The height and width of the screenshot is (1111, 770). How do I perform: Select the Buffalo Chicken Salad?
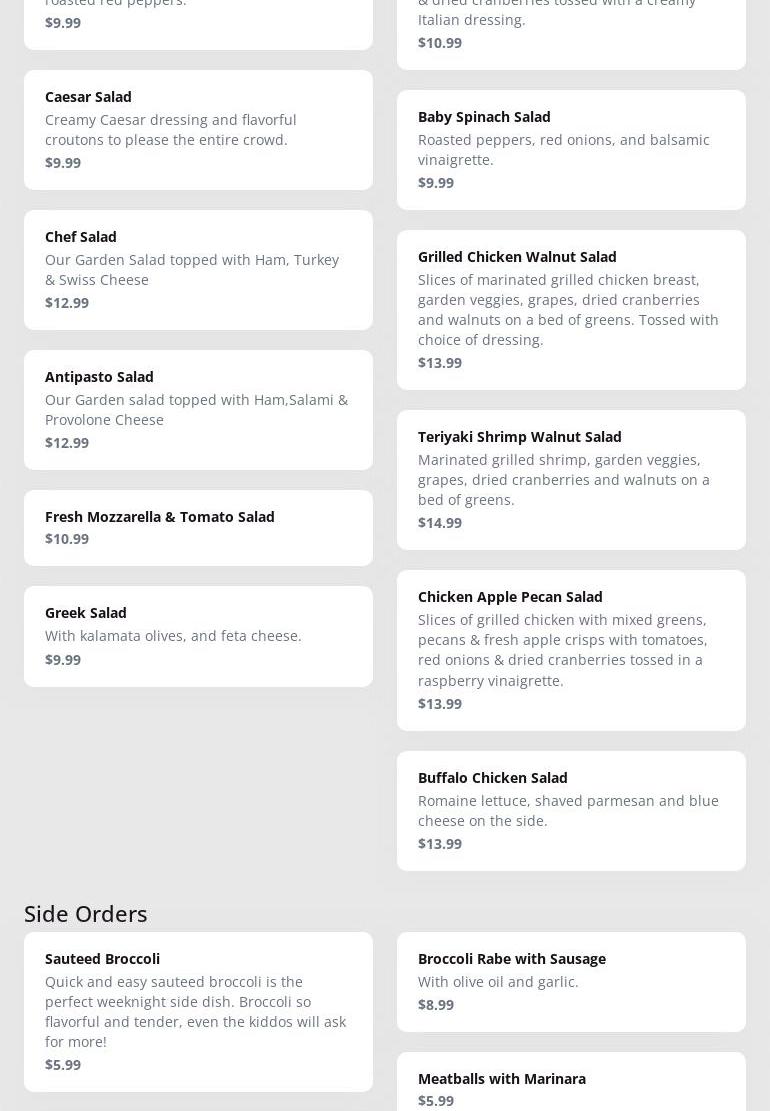tap(571, 810)
